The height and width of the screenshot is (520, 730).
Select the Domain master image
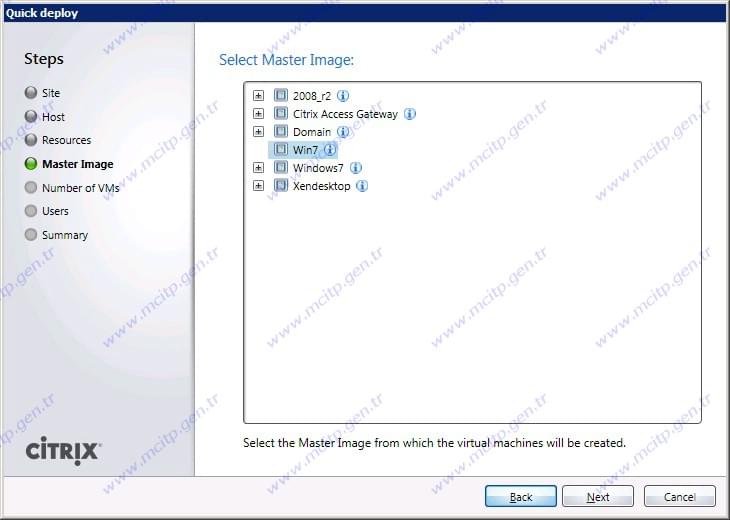[312, 132]
